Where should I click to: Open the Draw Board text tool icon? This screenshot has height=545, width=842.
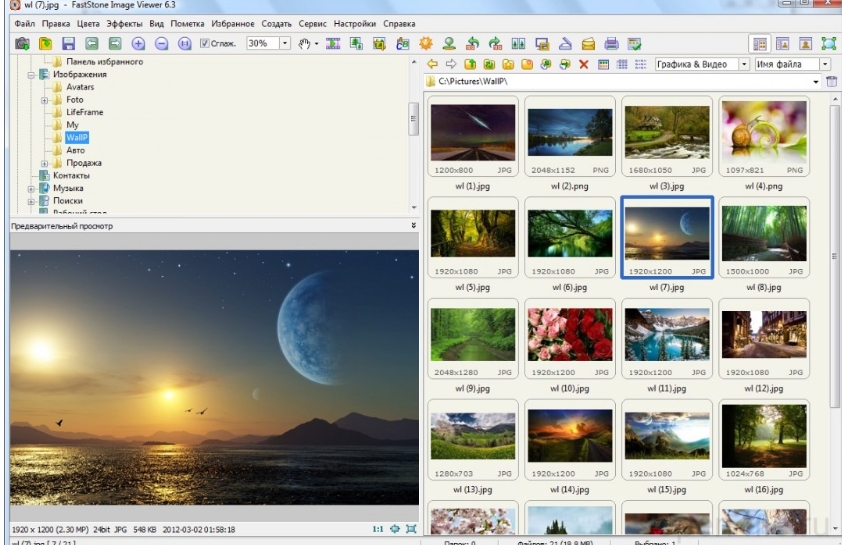pyautogui.click(x=402, y=43)
